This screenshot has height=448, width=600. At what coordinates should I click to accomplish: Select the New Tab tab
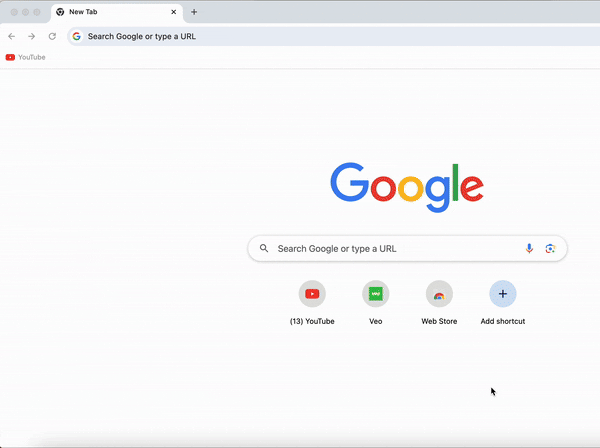[117, 12]
